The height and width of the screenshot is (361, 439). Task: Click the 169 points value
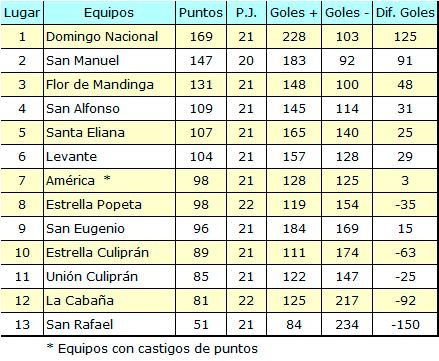point(201,37)
